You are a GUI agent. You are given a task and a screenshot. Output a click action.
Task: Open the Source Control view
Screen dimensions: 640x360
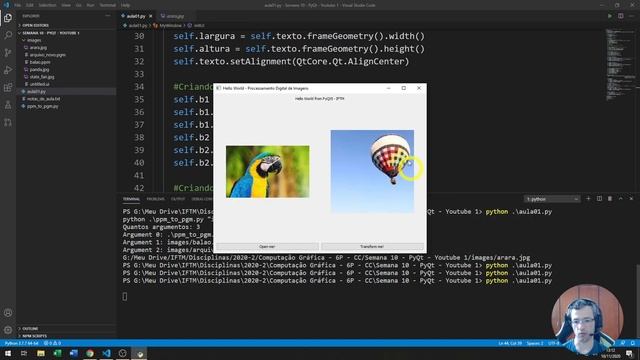coord(8,53)
